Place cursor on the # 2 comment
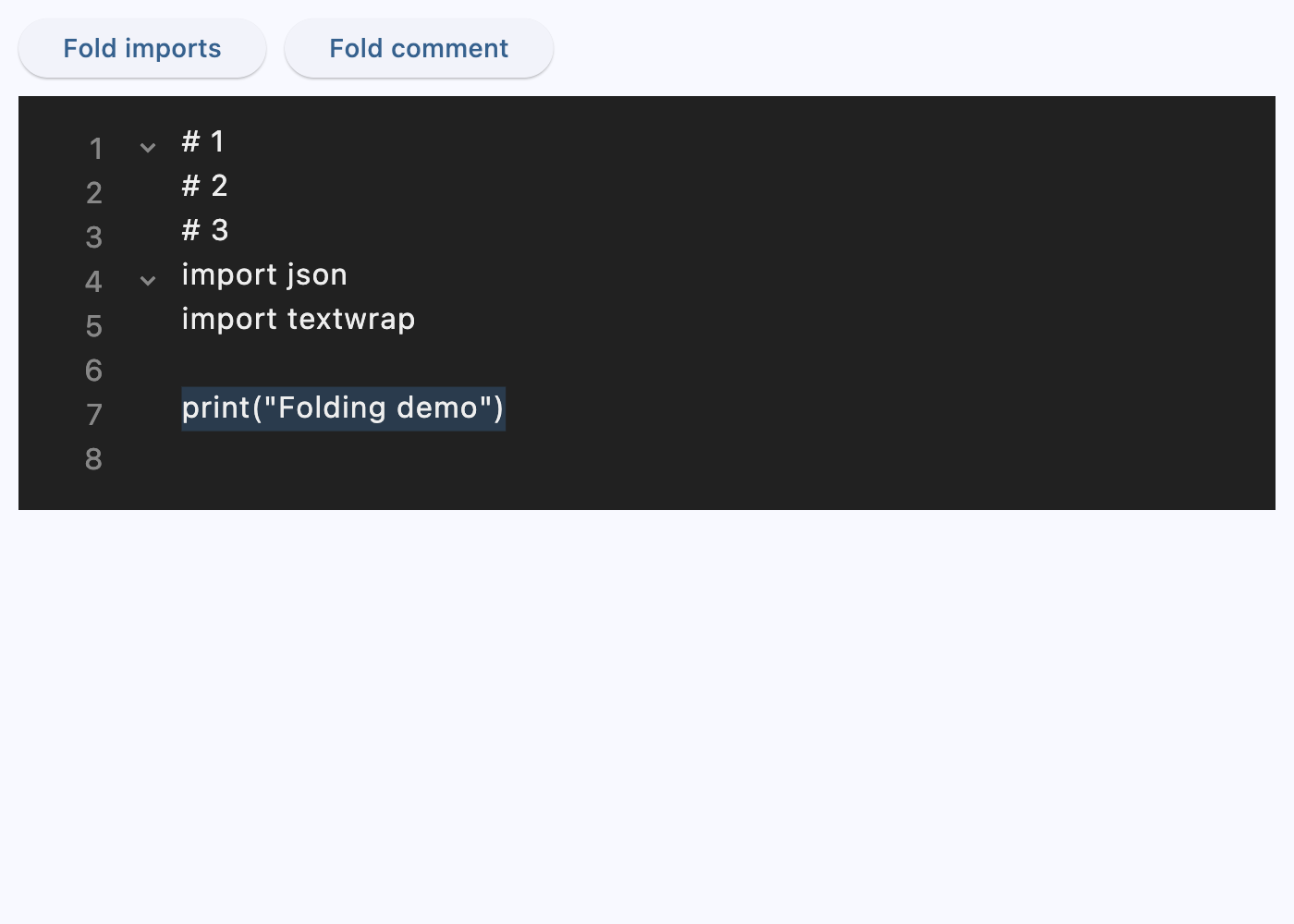1294x924 pixels. tap(204, 185)
